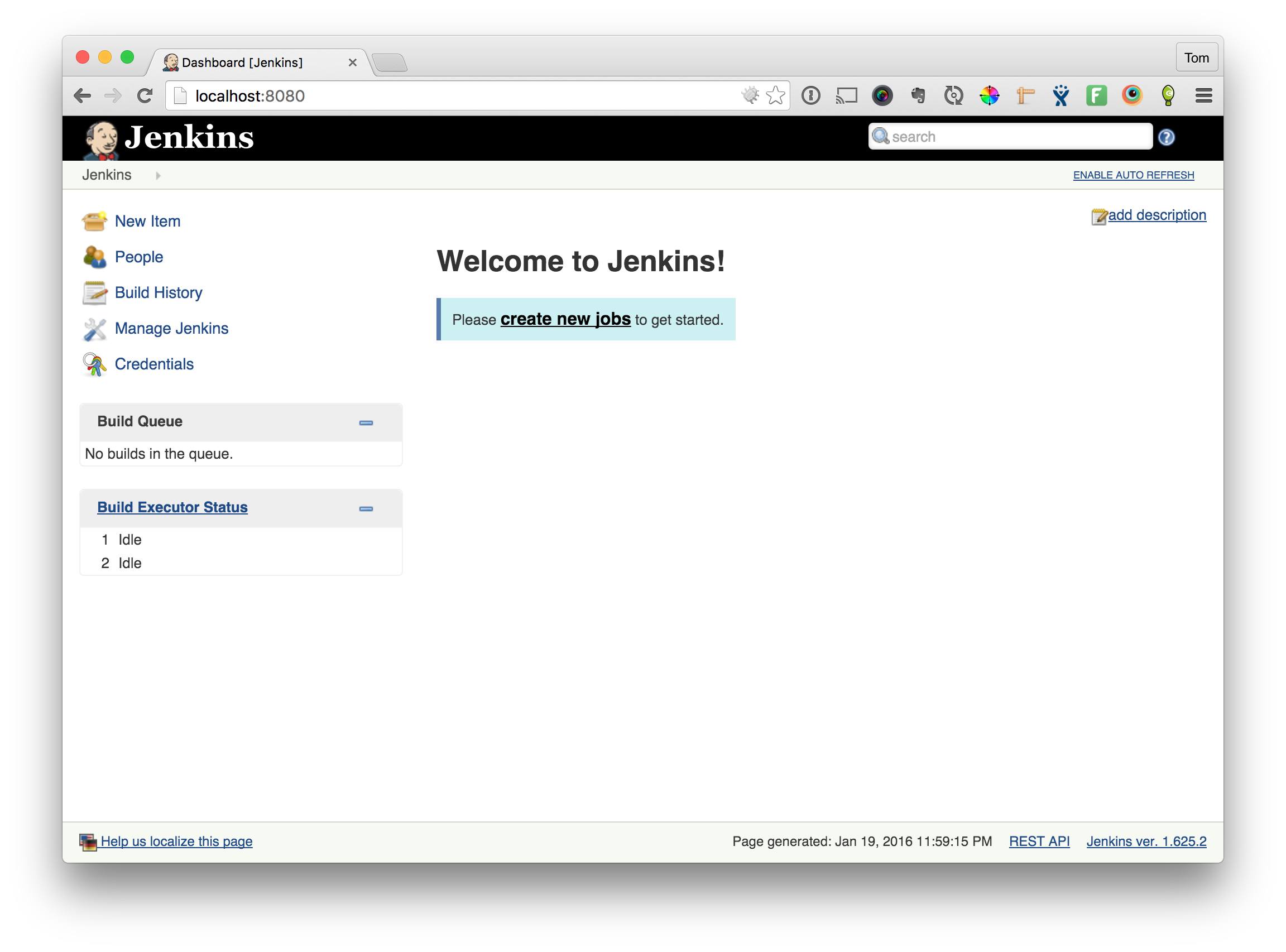Click the Evernote elephant extension icon
Viewport: 1286px width, 952px height.
tap(918, 95)
